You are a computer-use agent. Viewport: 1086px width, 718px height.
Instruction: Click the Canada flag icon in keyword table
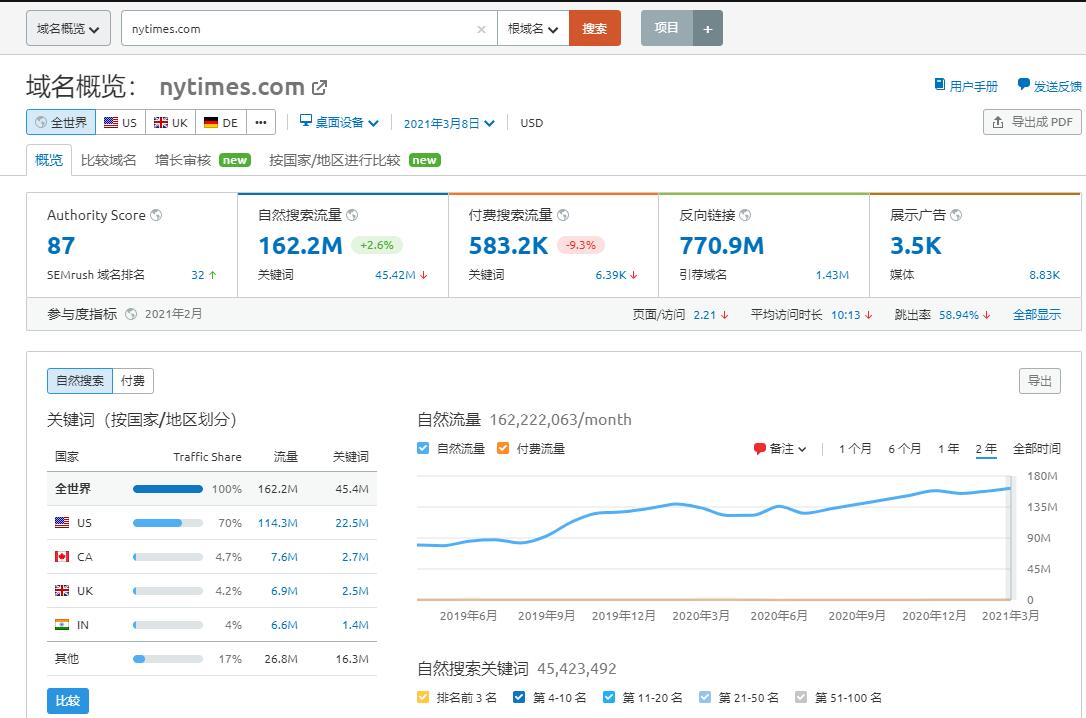point(62,557)
